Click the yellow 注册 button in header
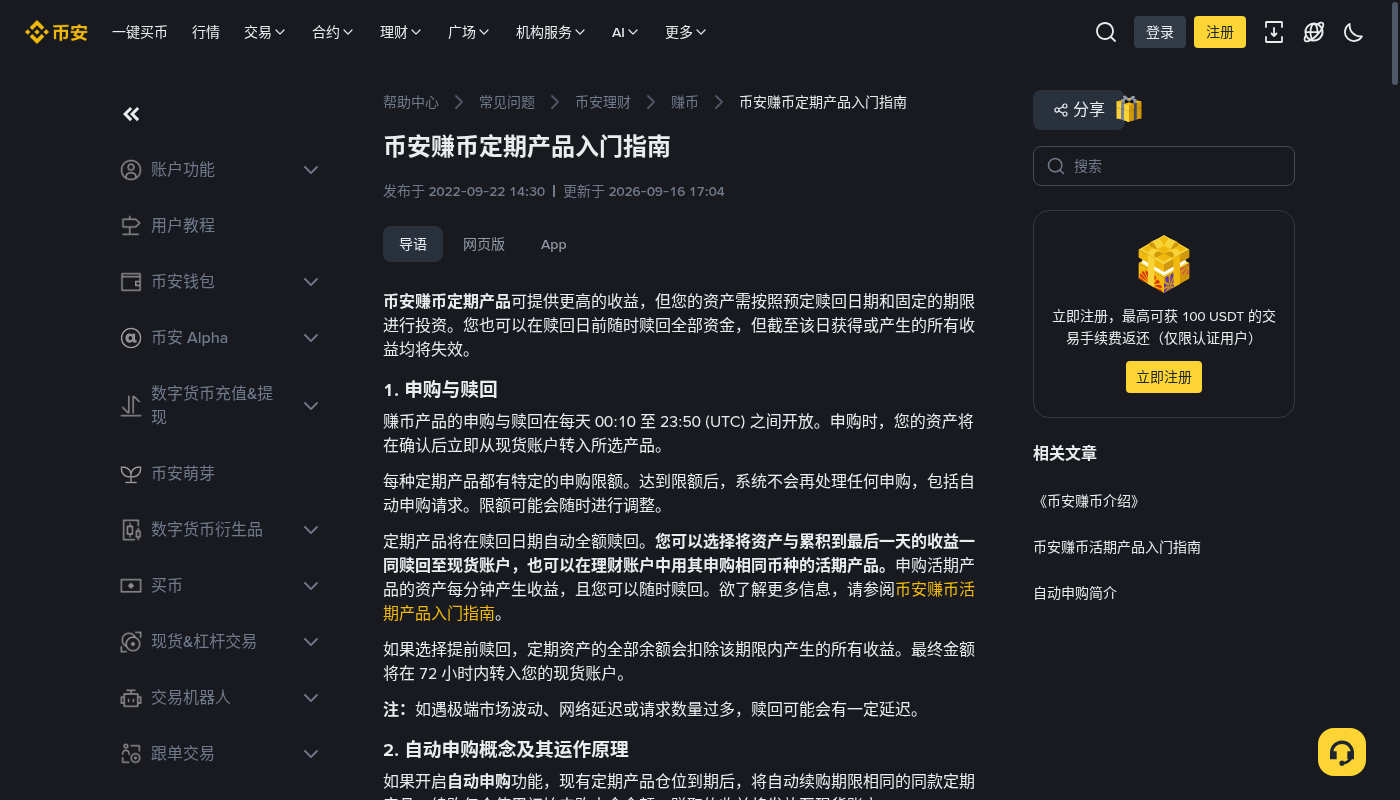The width and height of the screenshot is (1400, 800). point(1220,32)
